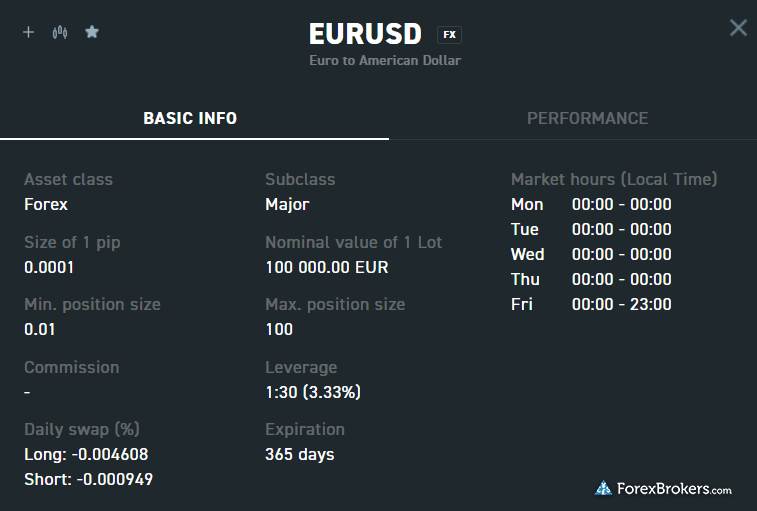Open the candlestick chart icon
Screen dimensions: 757x511
point(60,32)
